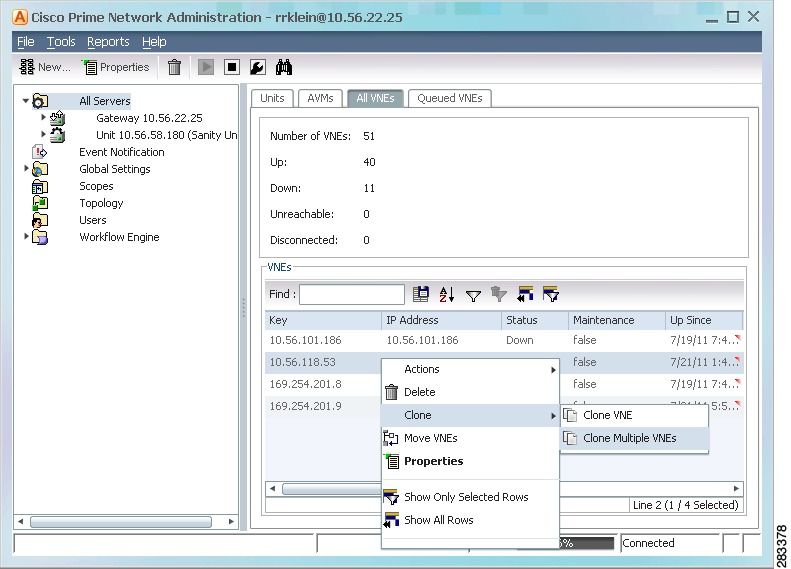Select the Topology tree item

101,203
